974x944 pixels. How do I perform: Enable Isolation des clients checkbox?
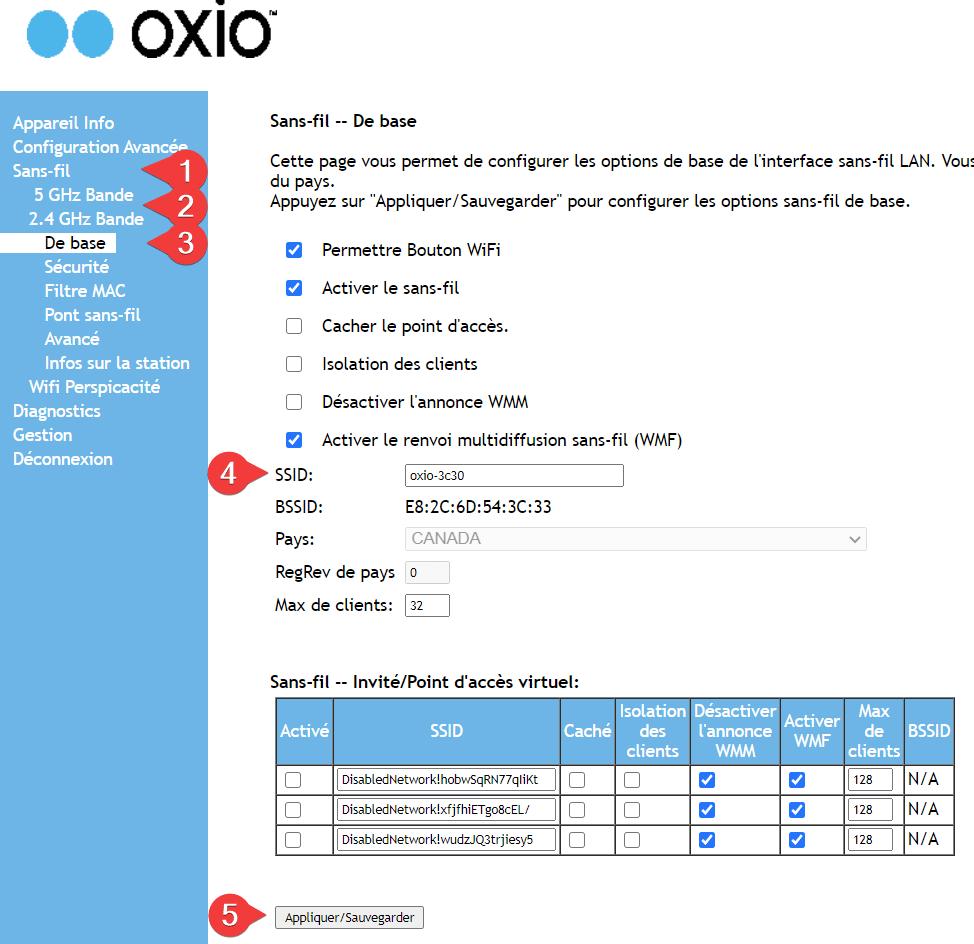click(x=294, y=364)
